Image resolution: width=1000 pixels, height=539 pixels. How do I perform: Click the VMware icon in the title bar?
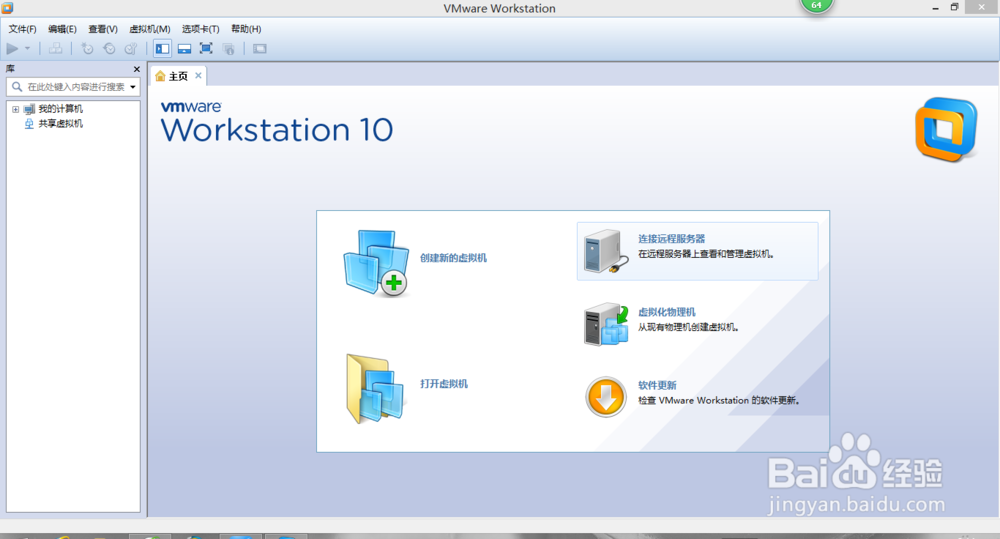[x=8, y=8]
